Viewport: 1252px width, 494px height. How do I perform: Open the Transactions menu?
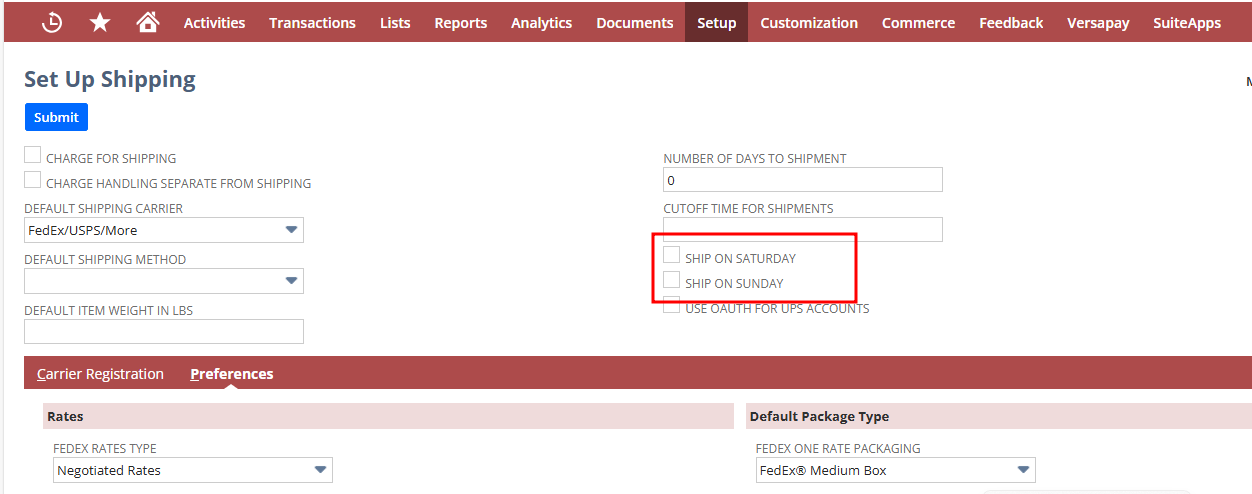(x=312, y=22)
